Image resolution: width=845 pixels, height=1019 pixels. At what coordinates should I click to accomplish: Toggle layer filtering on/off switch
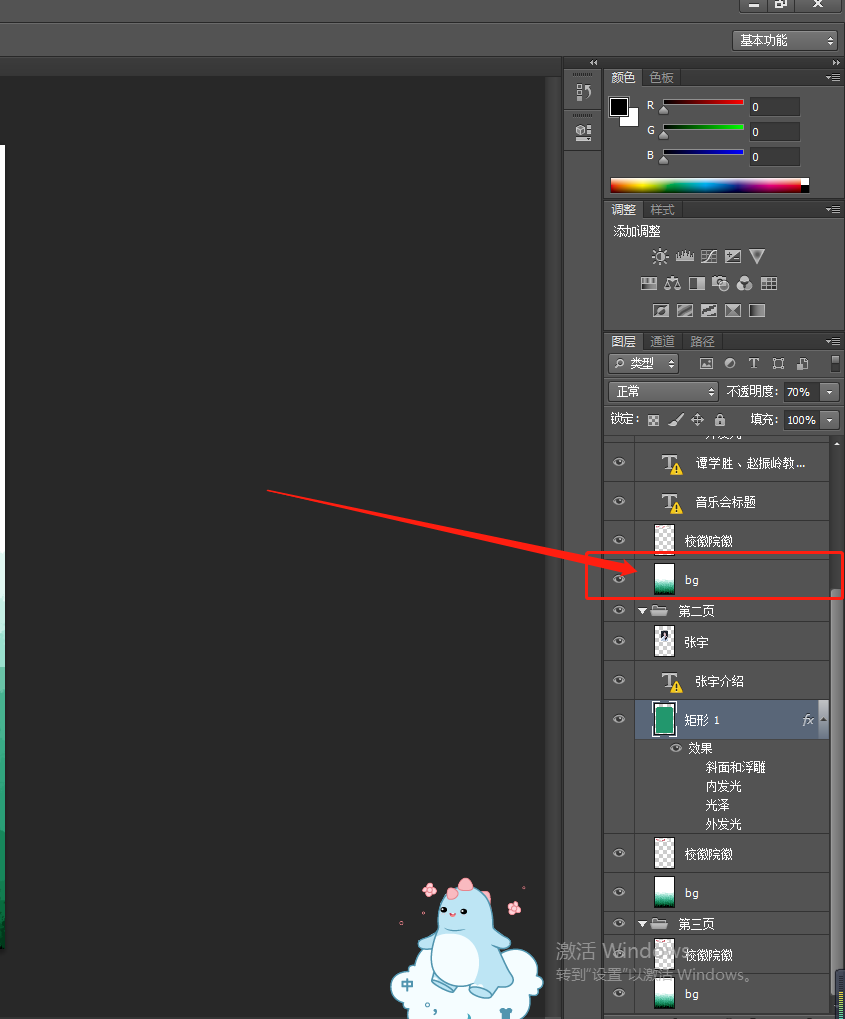click(835, 363)
